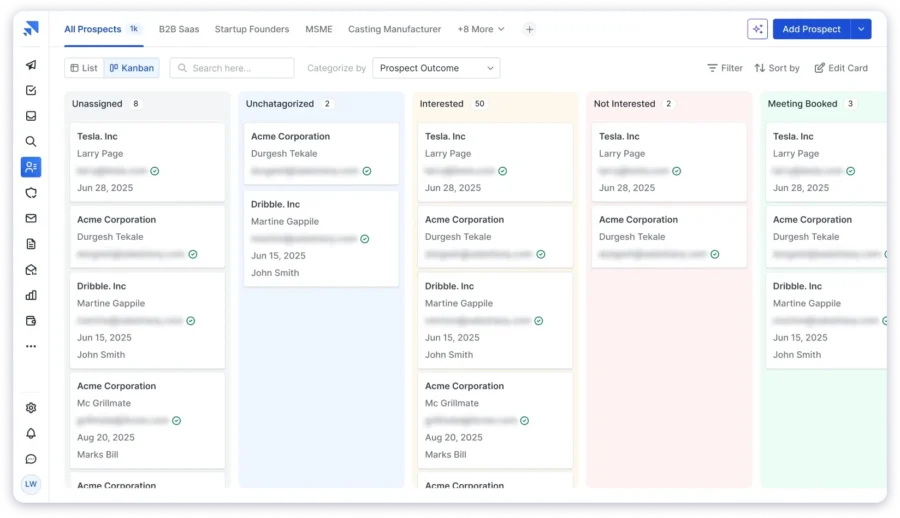The width and height of the screenshot is (900, 518).
Task: Open the Prospect Outcome categorize dropdown
Action: (x=436, y=68)
